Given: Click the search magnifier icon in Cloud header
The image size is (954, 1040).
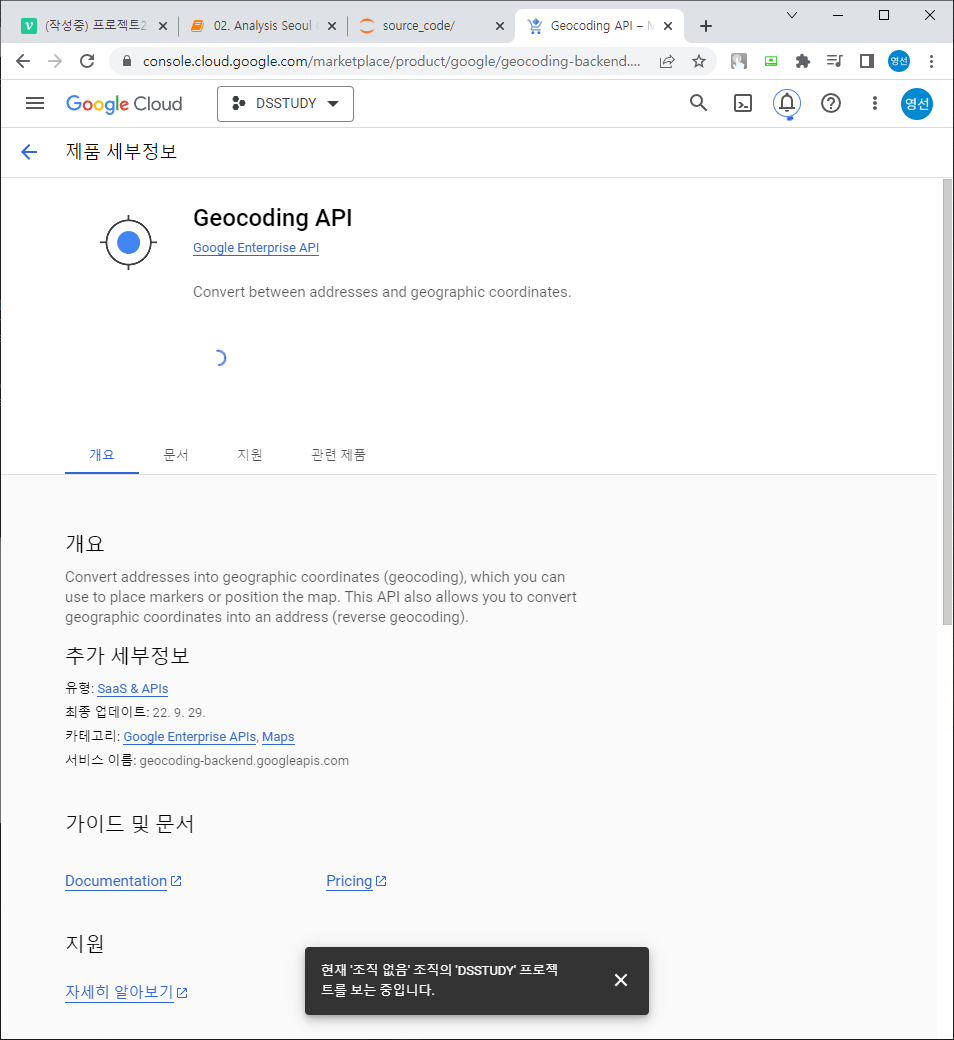Looking at the screenshot, I should [698, 103].
